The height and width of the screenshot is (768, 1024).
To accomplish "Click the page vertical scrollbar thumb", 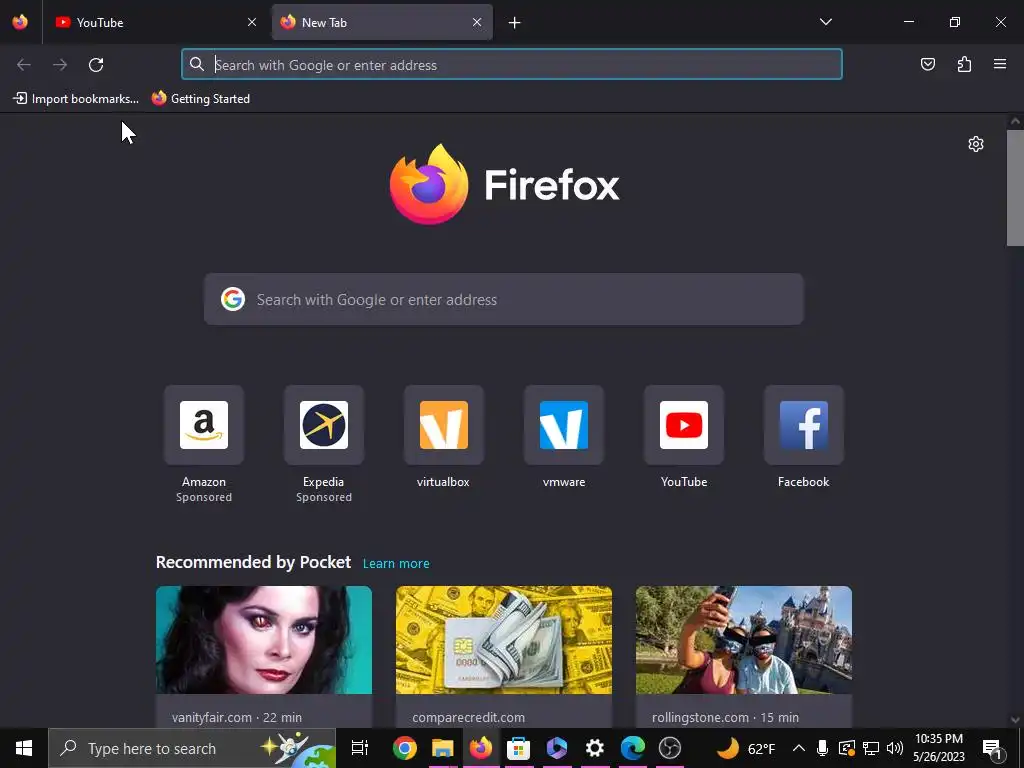I will pos(1015,188).
